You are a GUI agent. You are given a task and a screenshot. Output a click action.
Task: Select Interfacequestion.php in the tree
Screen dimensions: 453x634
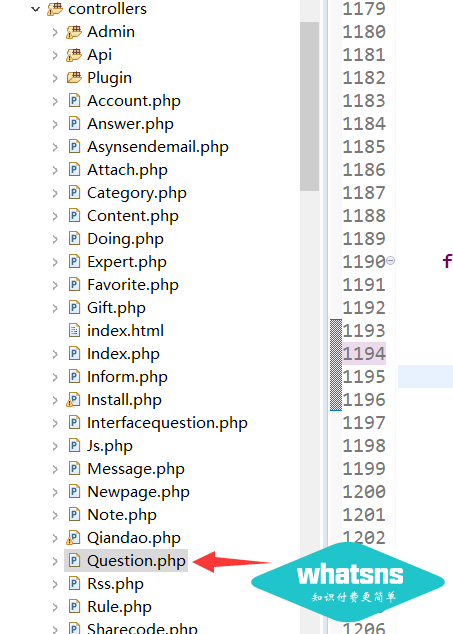pyautogui.click(x=167, y=423)
